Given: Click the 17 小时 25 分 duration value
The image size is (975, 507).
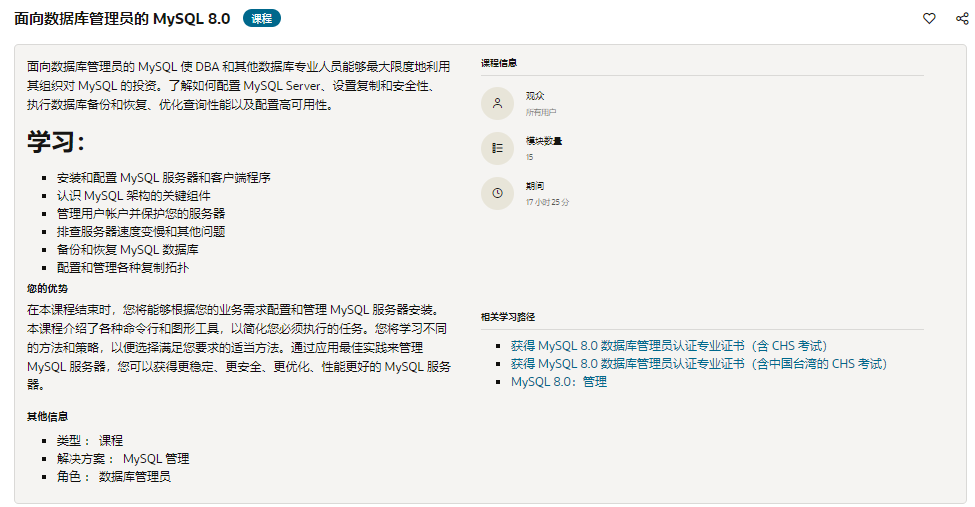Looking at the screenshot, I should pos(547,202).
